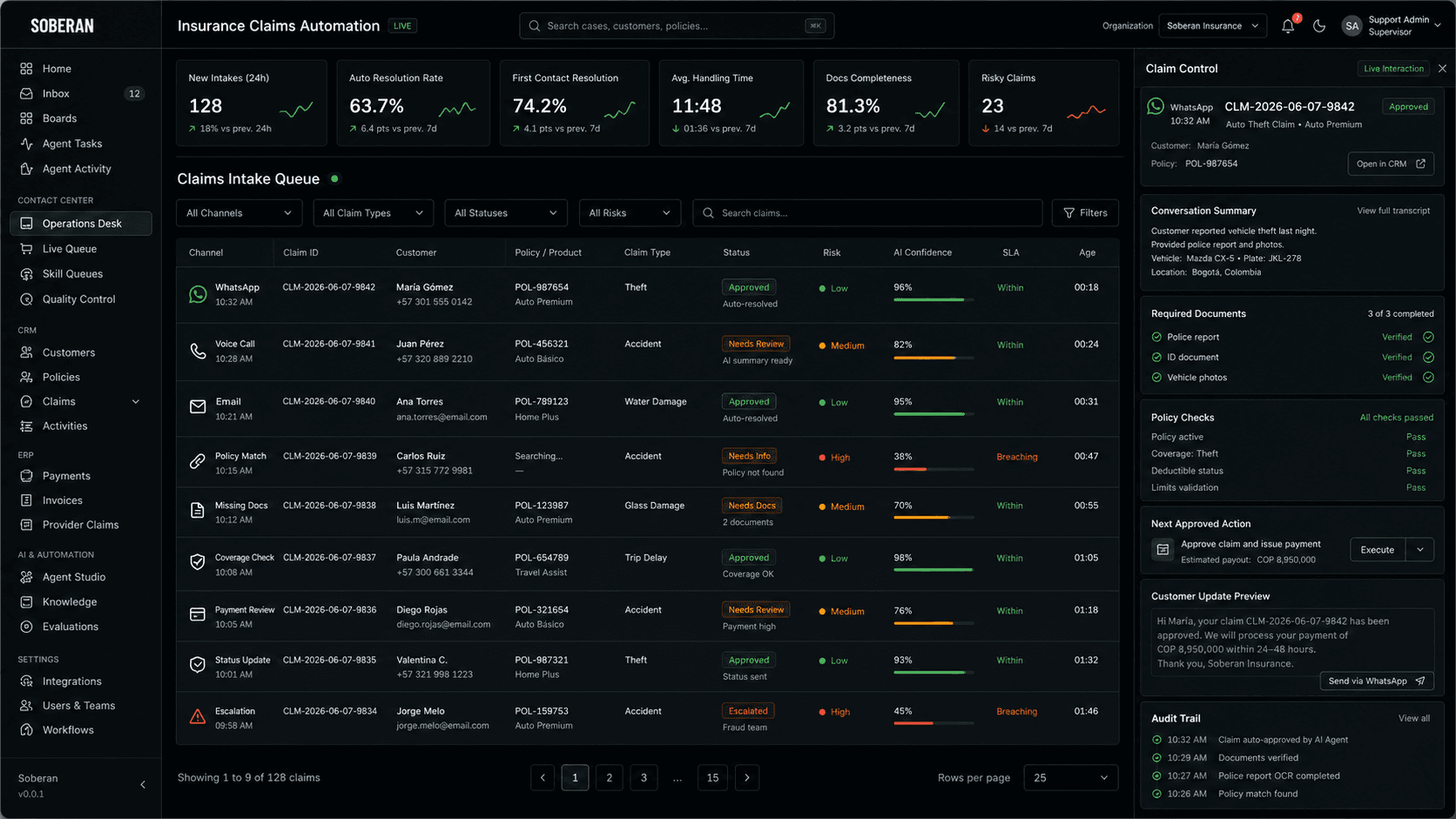Image resolution: width=1456 pixels, height=819 pixels.
Task: Sort by the Age column header
Action: click(x=1088, y=252)
